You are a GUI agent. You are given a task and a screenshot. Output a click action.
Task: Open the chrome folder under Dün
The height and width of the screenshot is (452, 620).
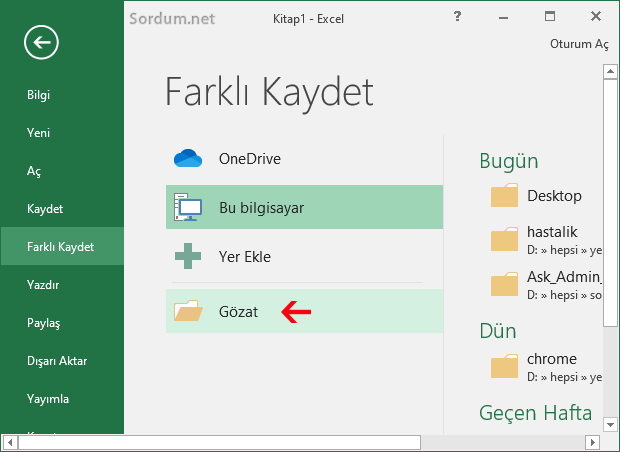545,367
